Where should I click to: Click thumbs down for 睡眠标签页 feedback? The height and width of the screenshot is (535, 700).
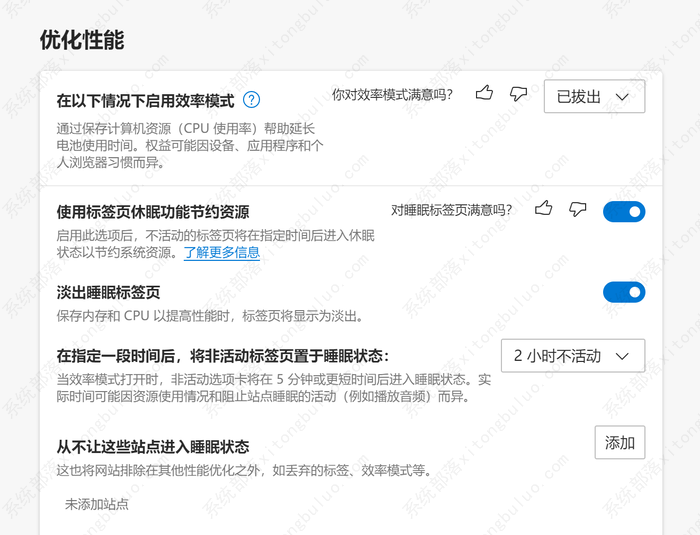(577, 209)
